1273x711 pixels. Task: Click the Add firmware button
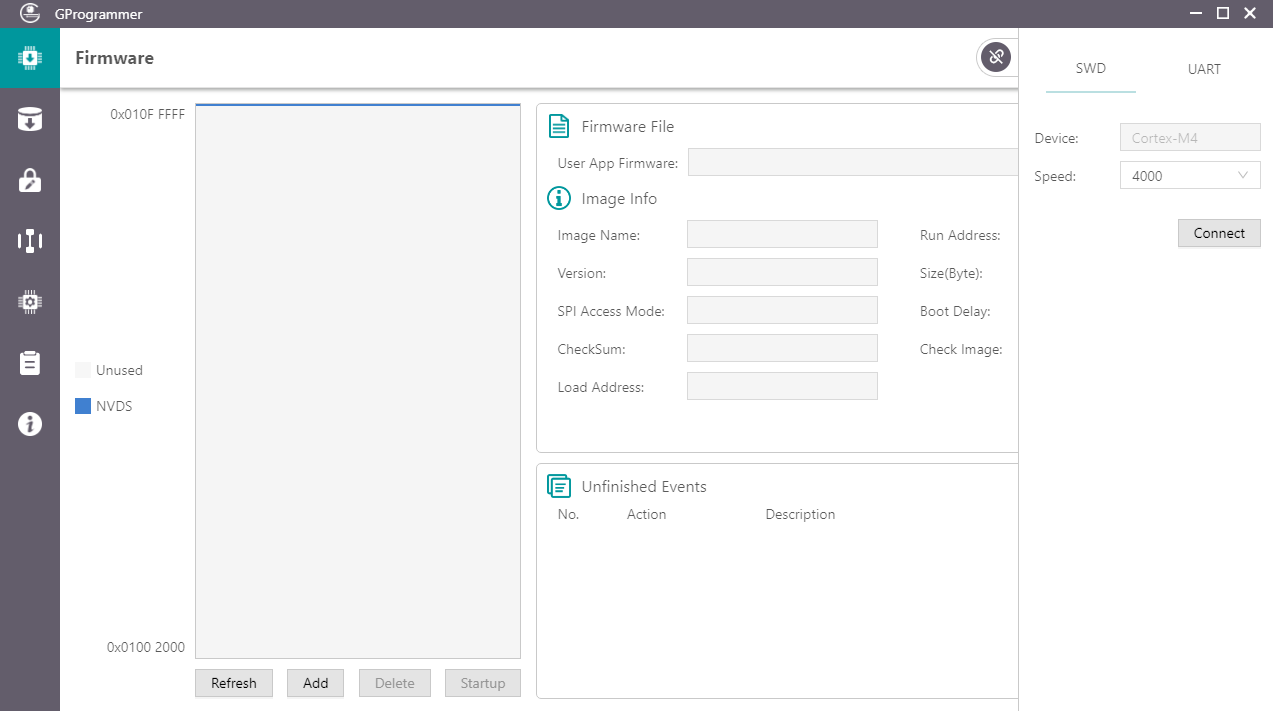tap(315, 683)
